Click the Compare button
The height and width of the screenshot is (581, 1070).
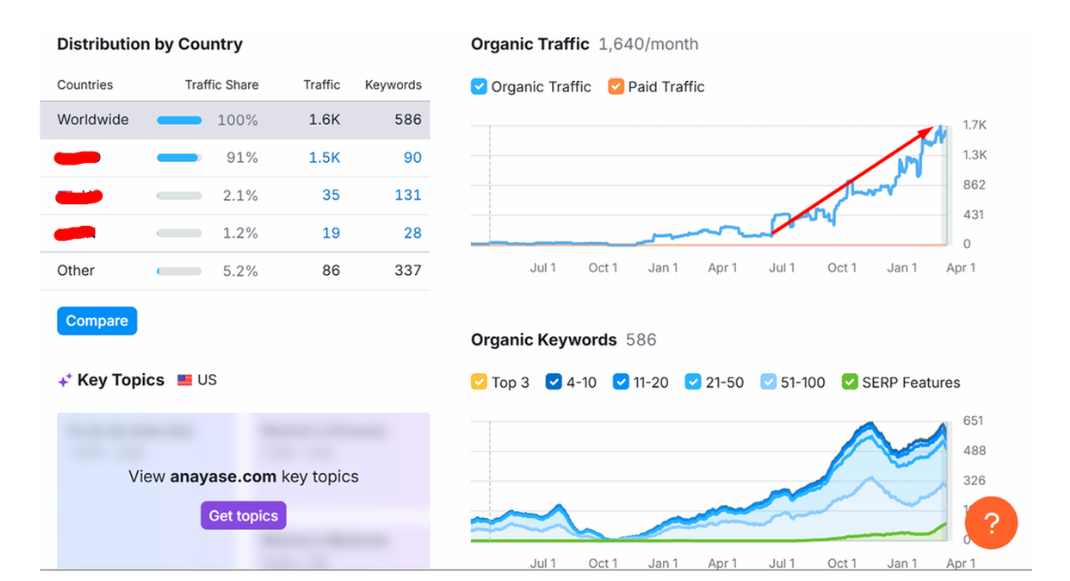pos(96,320)
